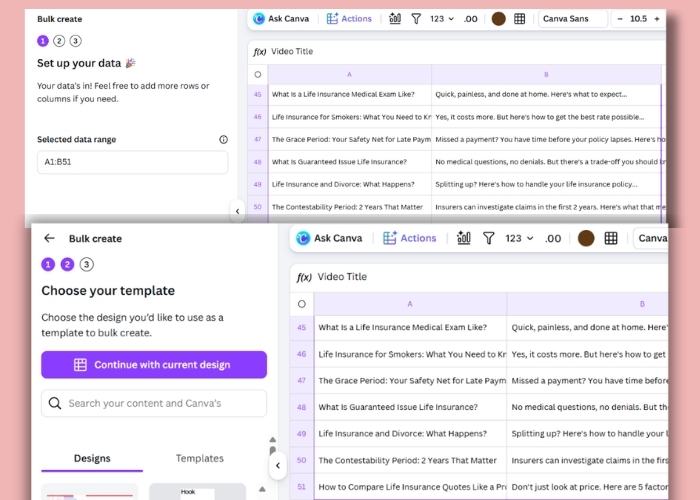Image resolution: width=700 pixels, height=500 pixels.
Task: Select step 1 in lower Bulk create panel
Action: pos(48,264)
